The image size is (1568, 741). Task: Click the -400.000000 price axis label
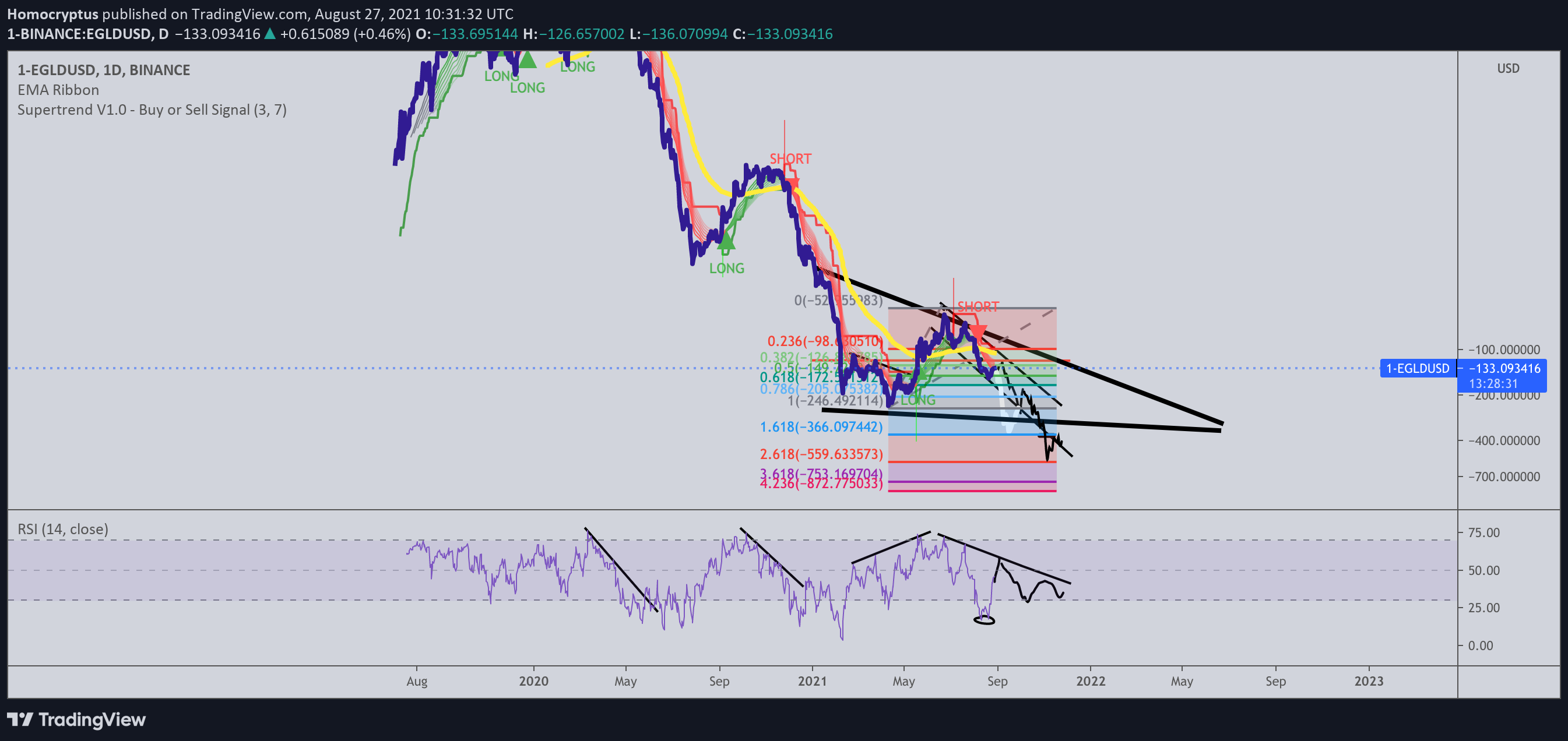pyautogui.click(x=1503, y=440)
